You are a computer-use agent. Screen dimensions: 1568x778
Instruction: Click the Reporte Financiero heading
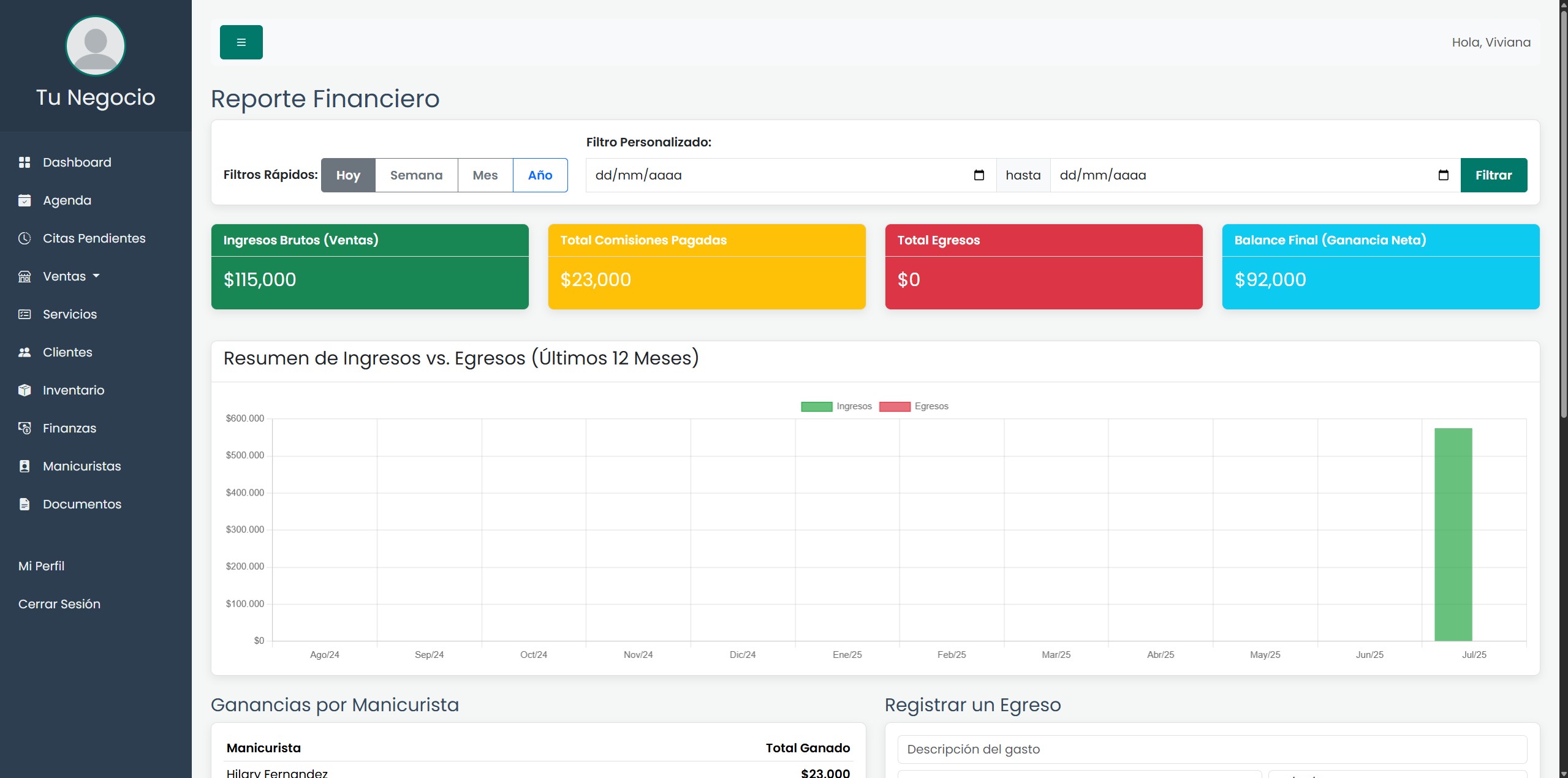[x=325, y=99]
